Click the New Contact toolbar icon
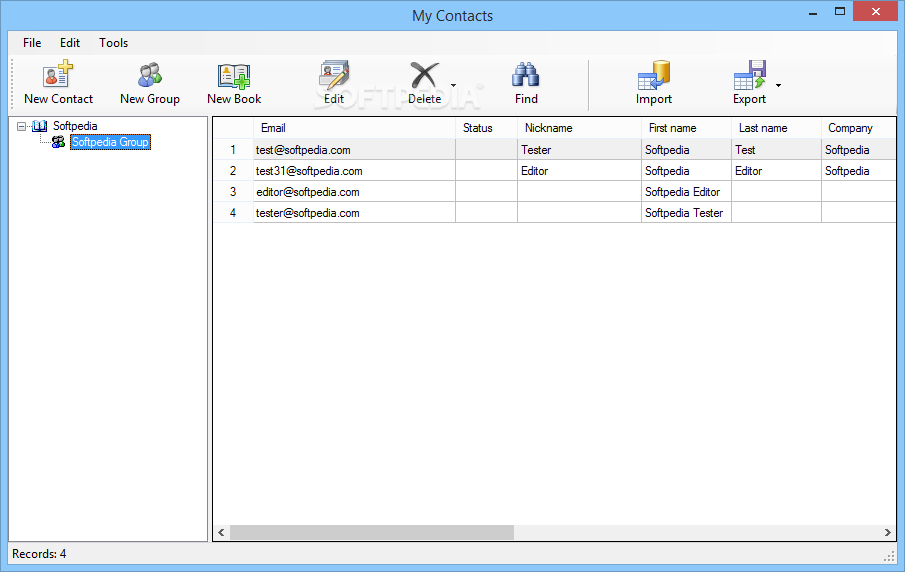Screen dimensions: 905x572 58,75
